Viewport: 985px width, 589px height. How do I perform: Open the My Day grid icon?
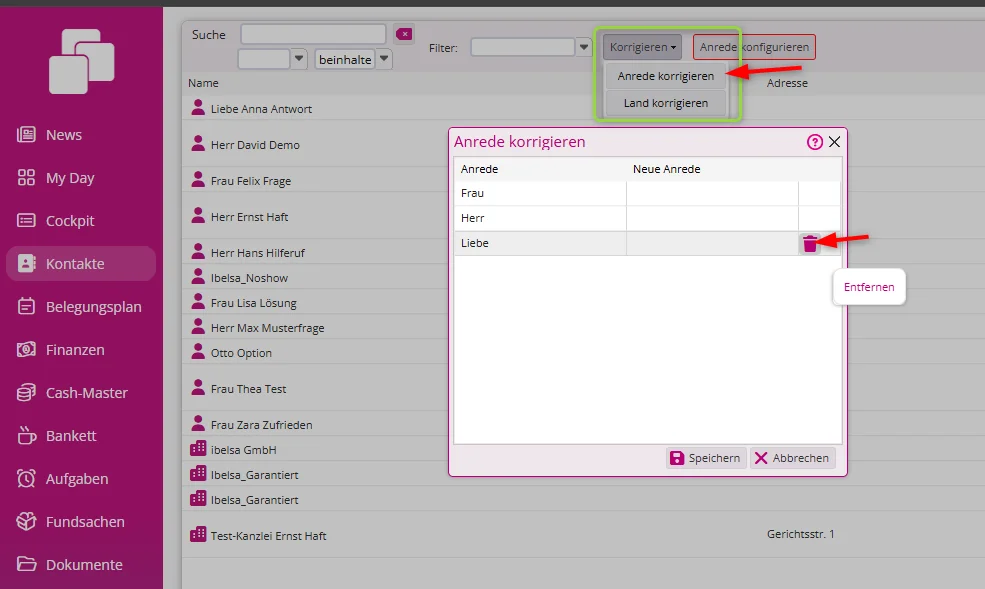26,178
